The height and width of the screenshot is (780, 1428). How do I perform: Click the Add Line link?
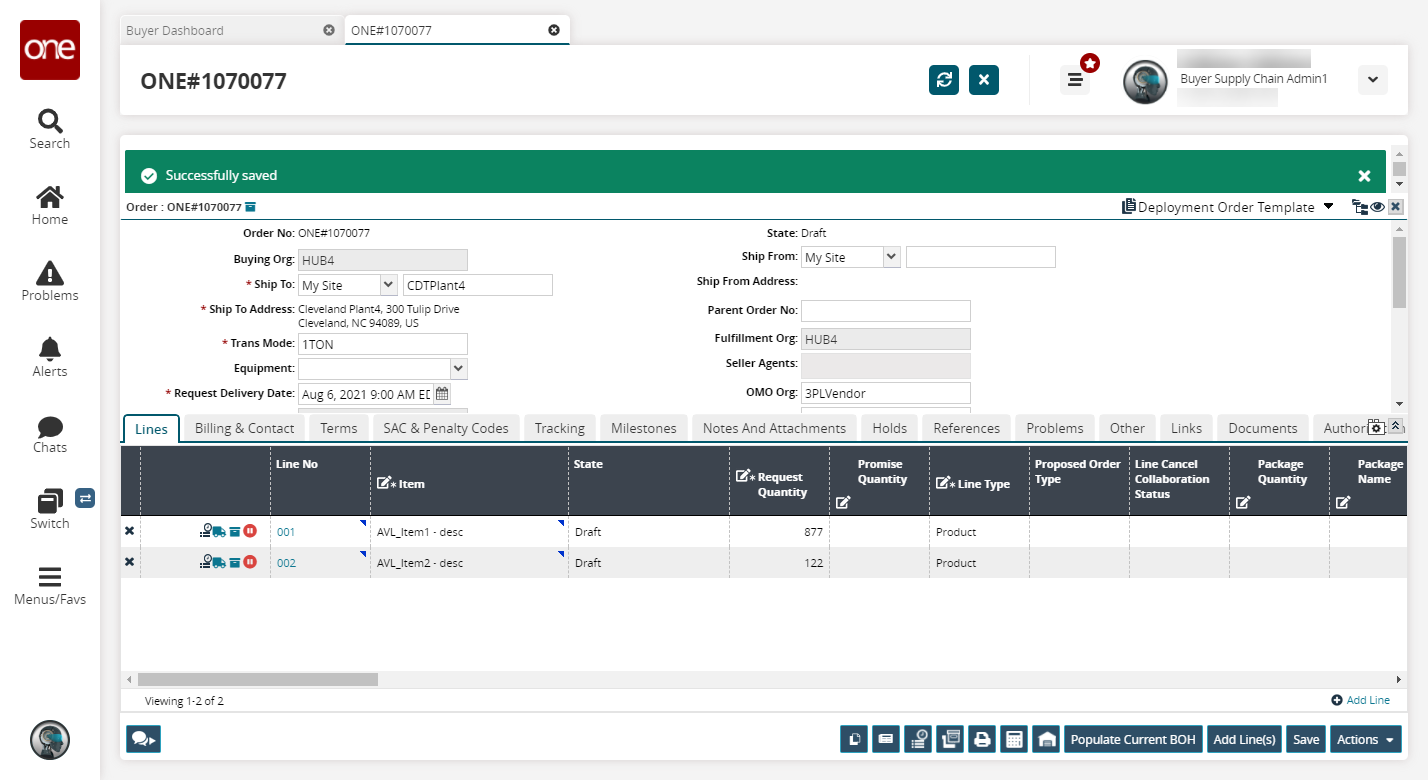click(x=1361, y=700)
